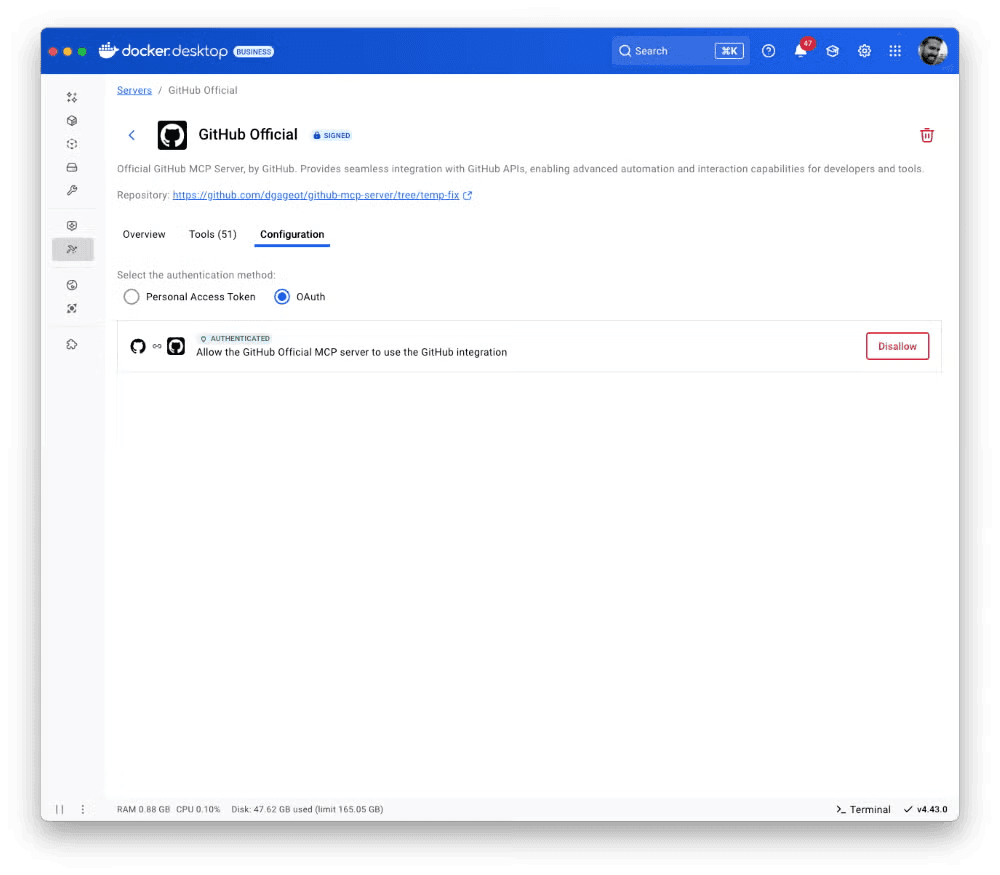Viewport: 1000px width, 875px height.
Task: Click the ⌘K shortcut badge
Action: pos(730,51)
